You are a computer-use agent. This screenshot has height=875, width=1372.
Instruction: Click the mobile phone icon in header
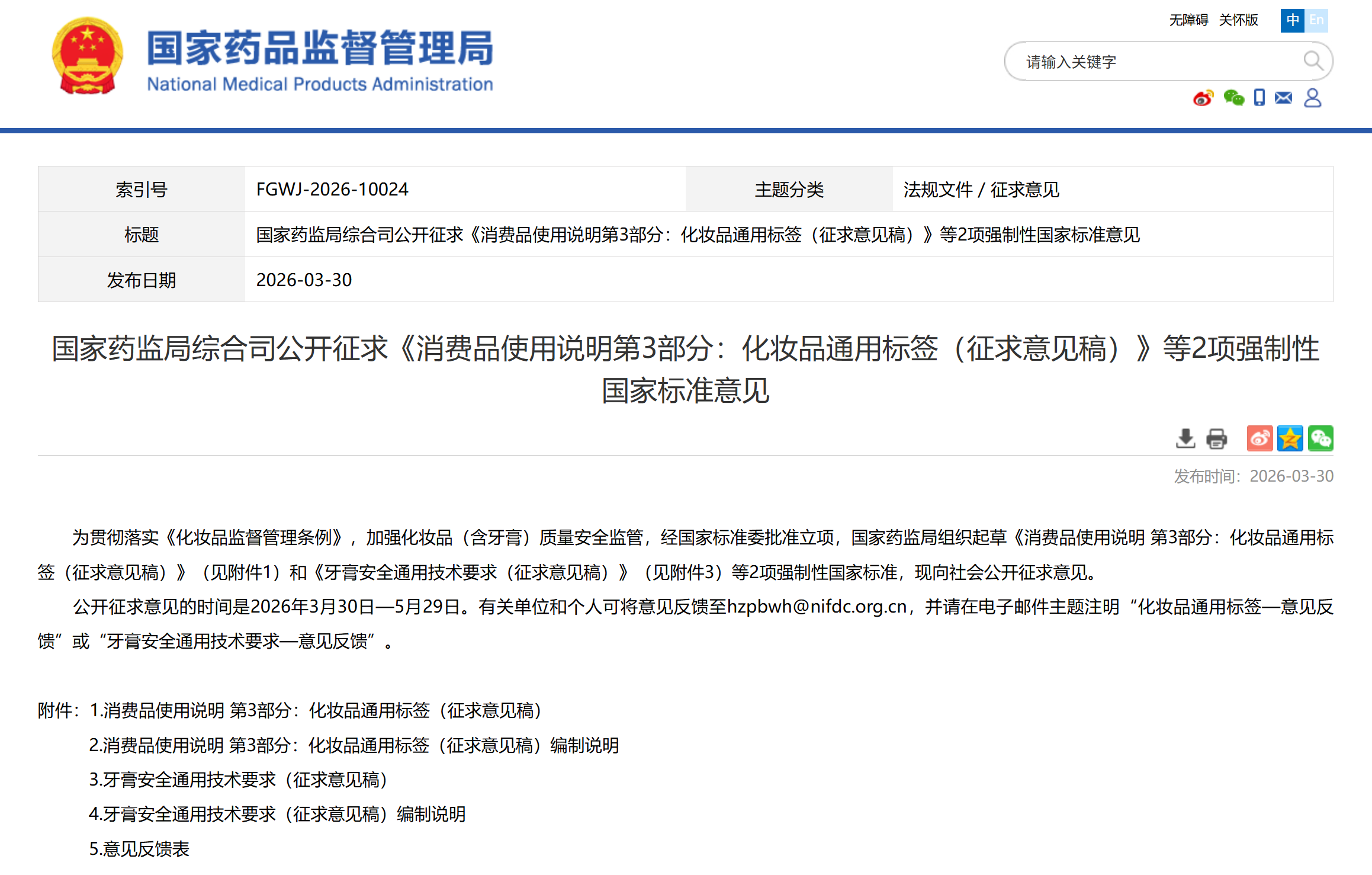tap(1259, 98)
